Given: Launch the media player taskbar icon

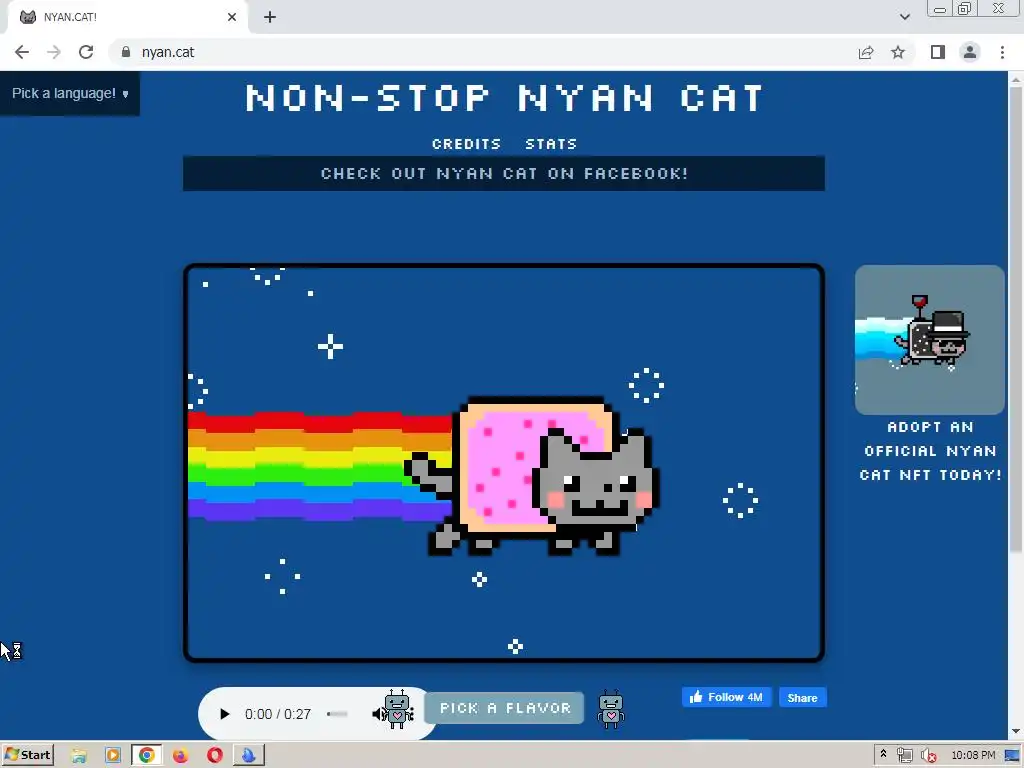Looking at the screenshot, I should [x=112, y=756].
